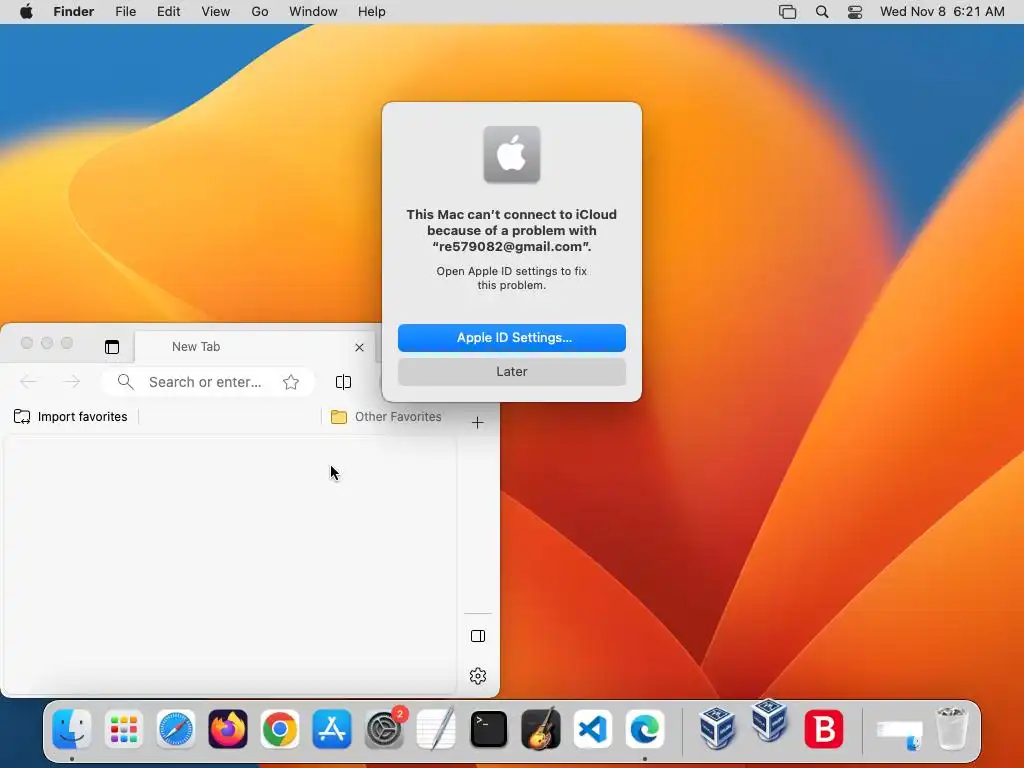
Task: Open TextEdit from the Dock
Action: click(x=436, y=728)
